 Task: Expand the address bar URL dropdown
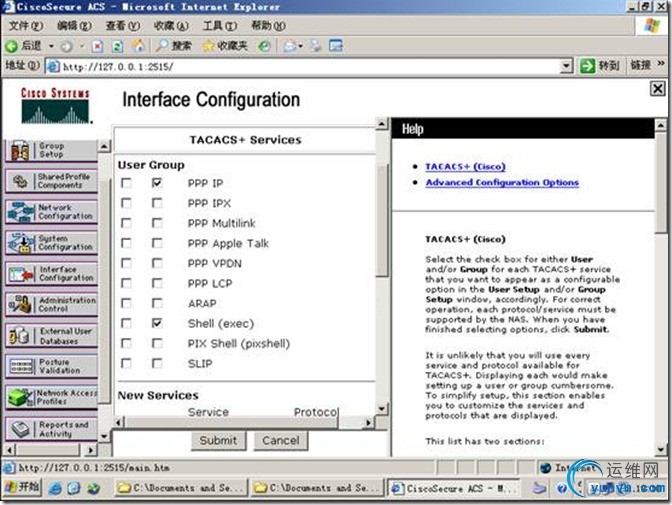tap(566, 67)
